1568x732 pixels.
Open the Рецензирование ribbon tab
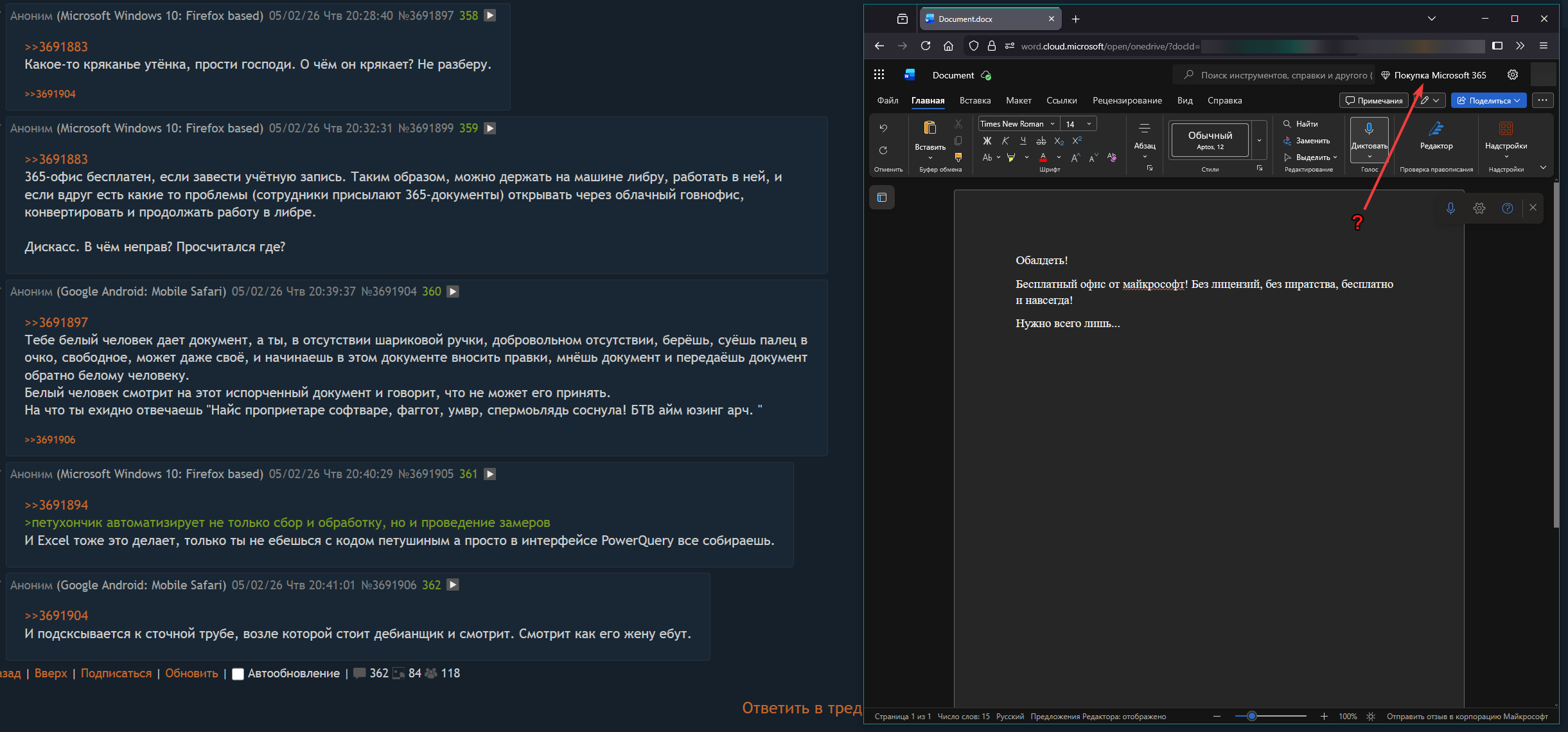click(1127, 100)
